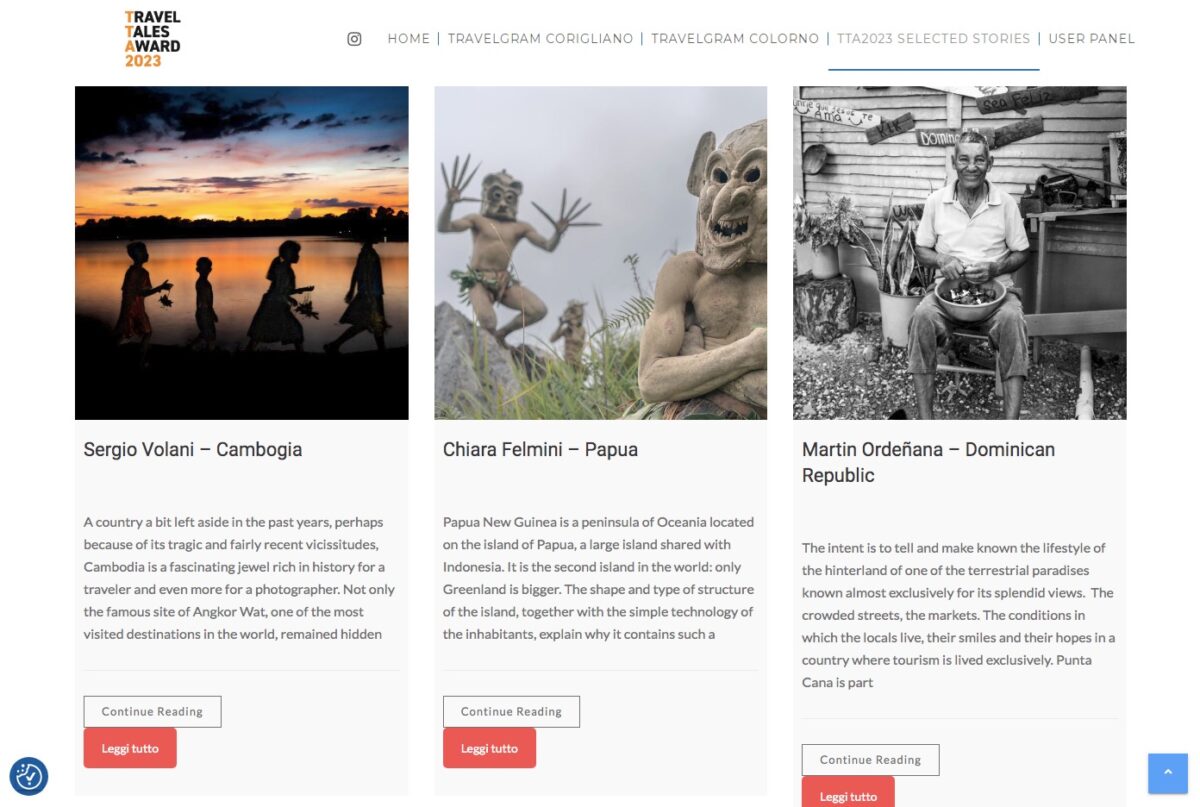Click Leggi tutto under Papua story

click(x=489, y=748)
